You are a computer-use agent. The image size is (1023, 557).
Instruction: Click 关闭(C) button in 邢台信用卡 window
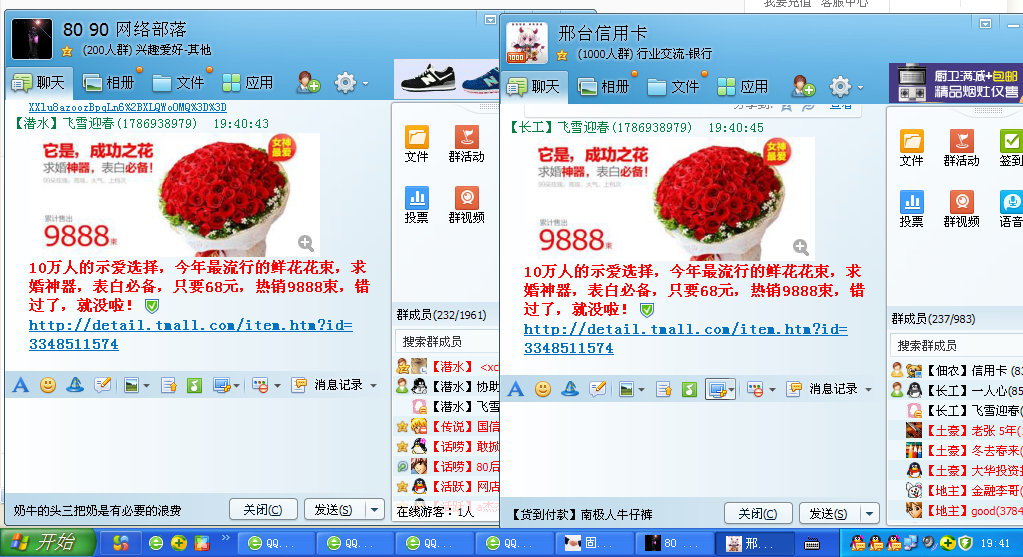758,513
